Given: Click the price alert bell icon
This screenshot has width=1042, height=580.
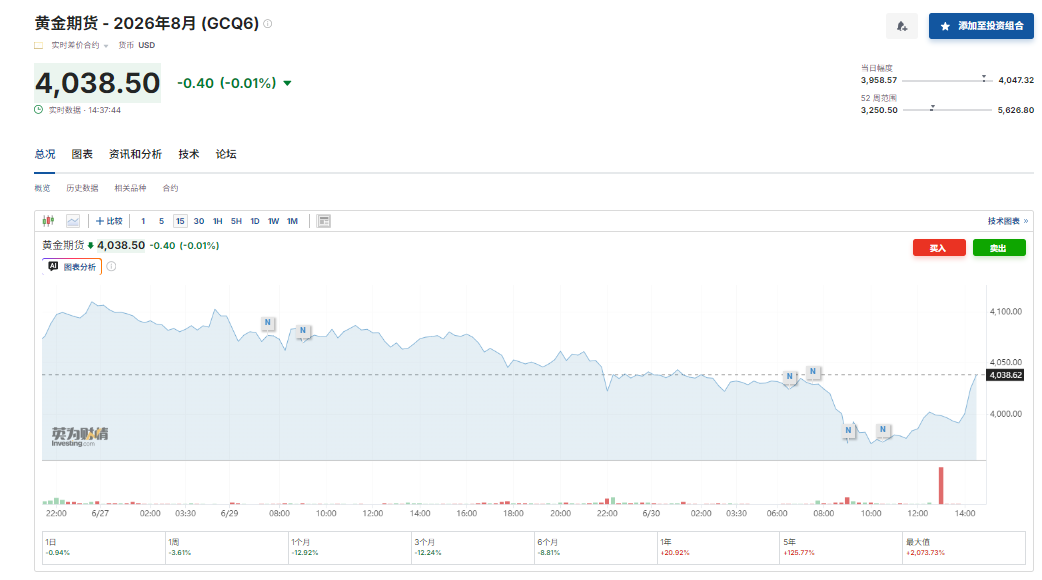Looking at the screenshot, I should point(902,27).
